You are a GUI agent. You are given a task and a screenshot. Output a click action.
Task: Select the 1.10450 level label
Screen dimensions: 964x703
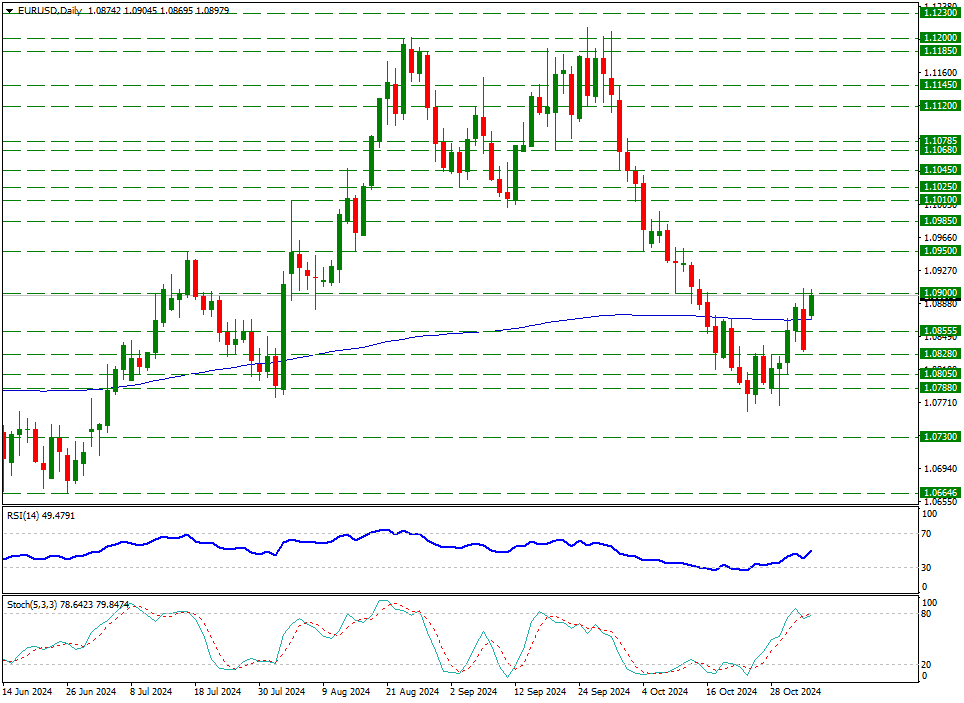pos(941,170)
